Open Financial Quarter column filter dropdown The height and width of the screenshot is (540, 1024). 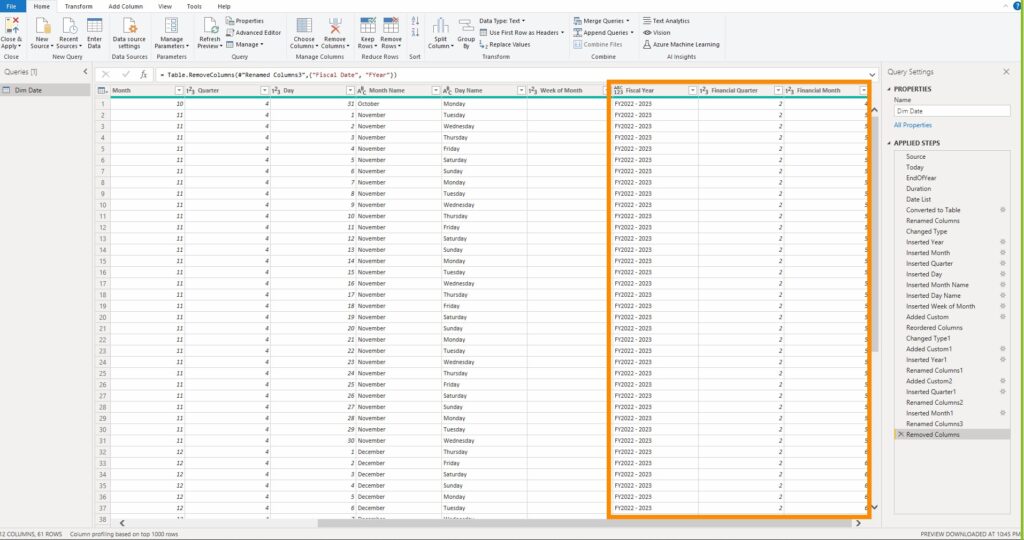(778, 91)
